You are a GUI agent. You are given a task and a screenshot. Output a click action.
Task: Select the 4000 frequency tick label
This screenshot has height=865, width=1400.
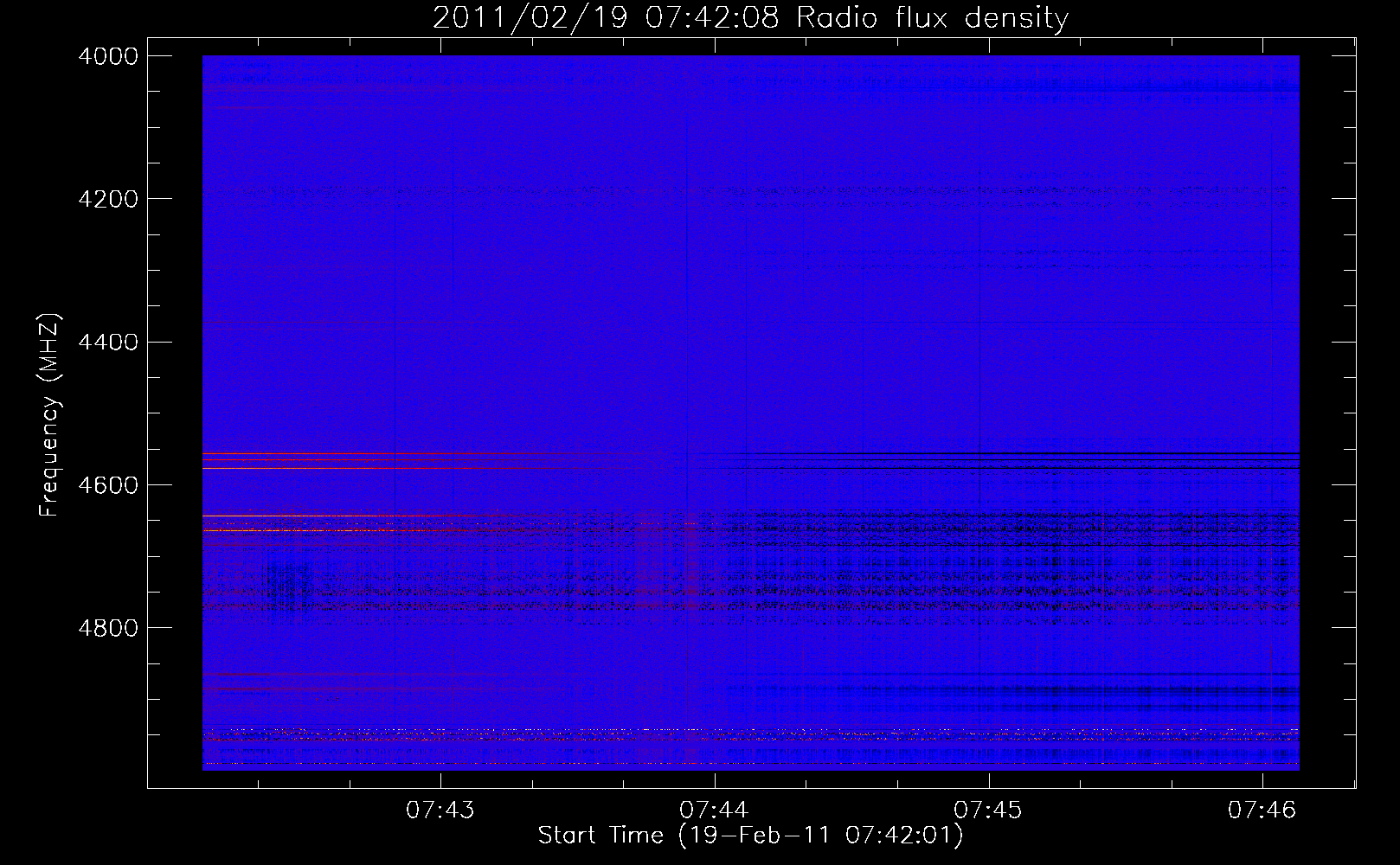tap(108, 56)
